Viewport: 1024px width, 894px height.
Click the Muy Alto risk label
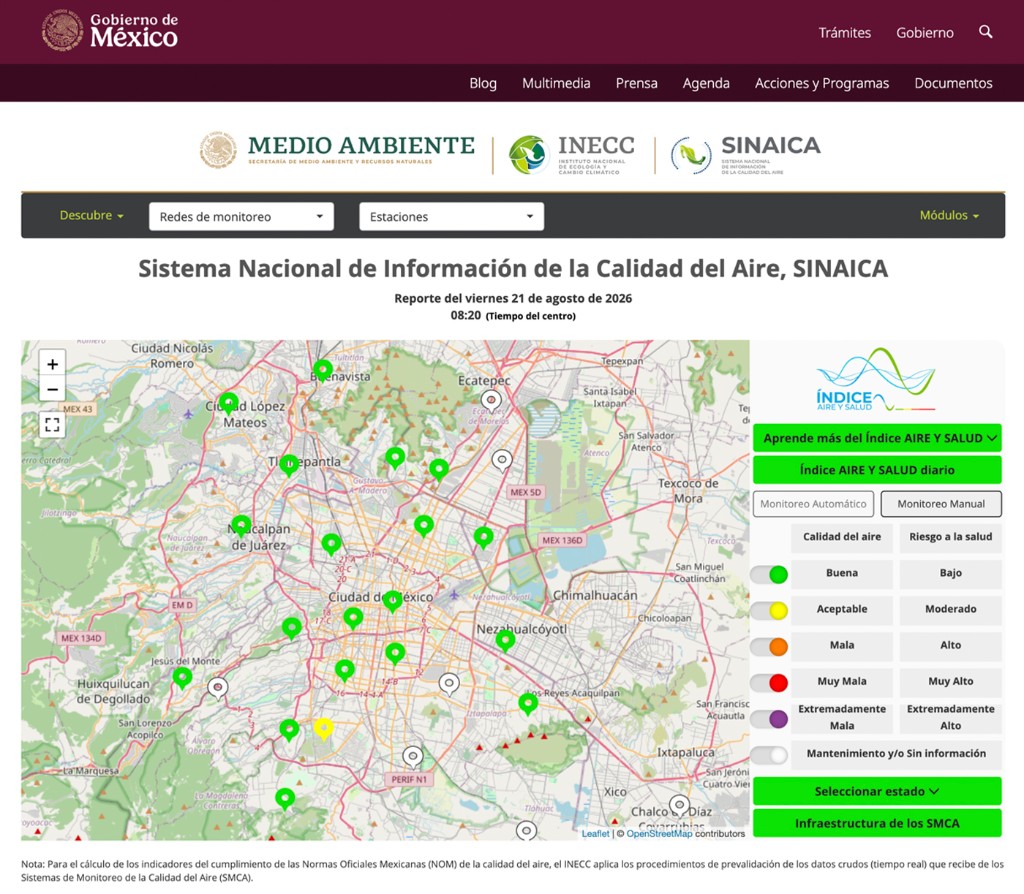(x=950, y=681)
